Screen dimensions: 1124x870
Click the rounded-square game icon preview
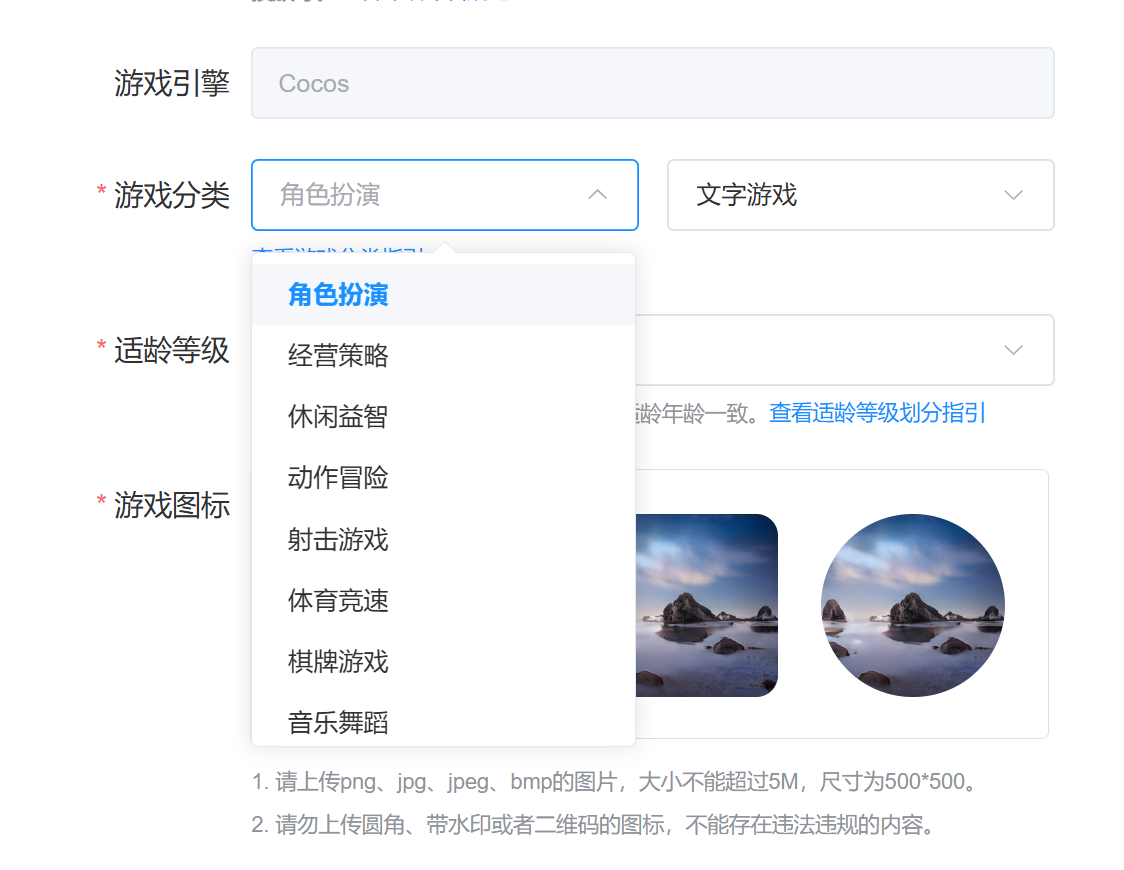707,605
